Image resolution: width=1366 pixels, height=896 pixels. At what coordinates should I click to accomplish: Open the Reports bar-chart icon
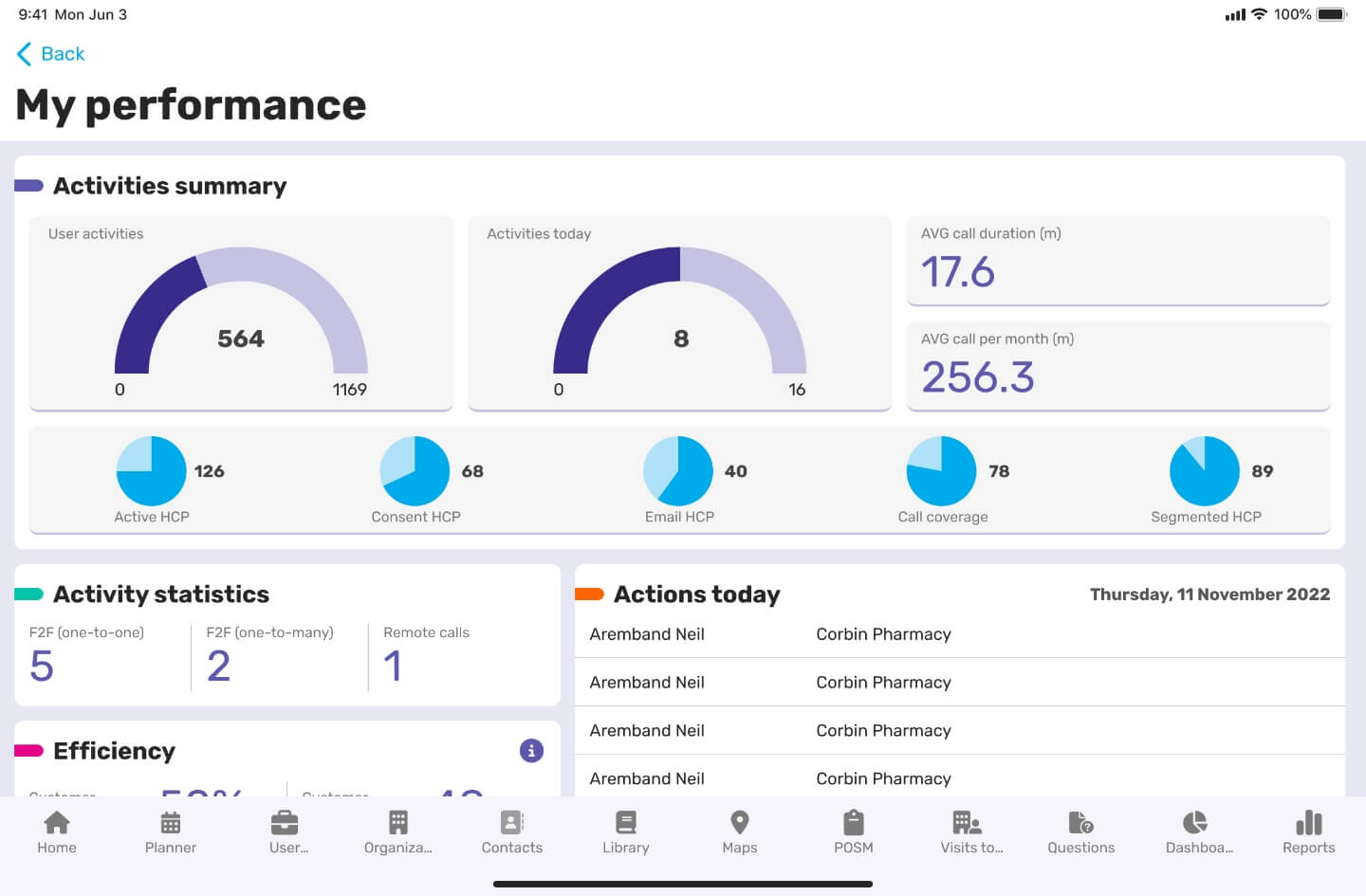click(x=1309, y=822)
